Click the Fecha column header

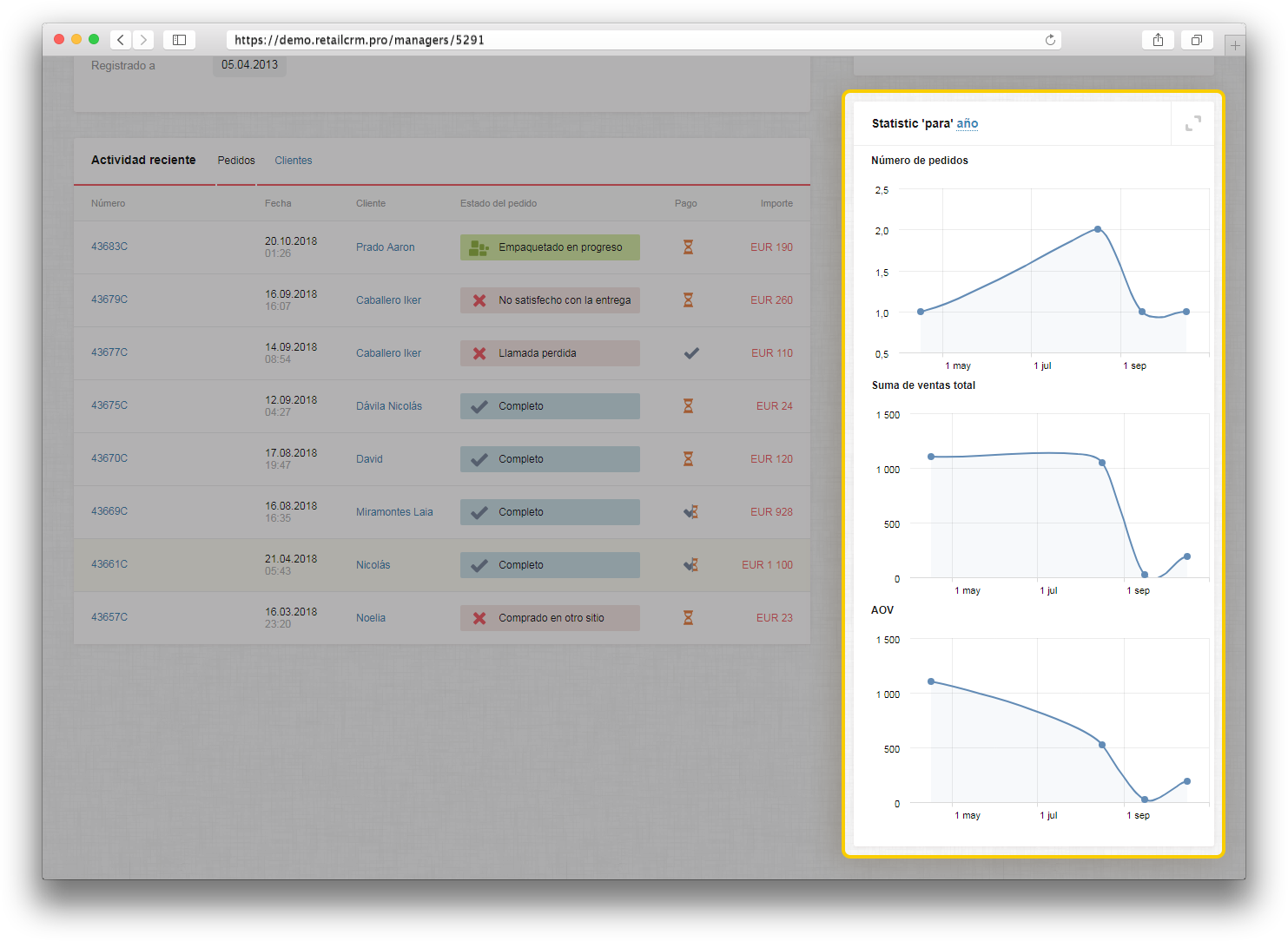pos(278,203)
